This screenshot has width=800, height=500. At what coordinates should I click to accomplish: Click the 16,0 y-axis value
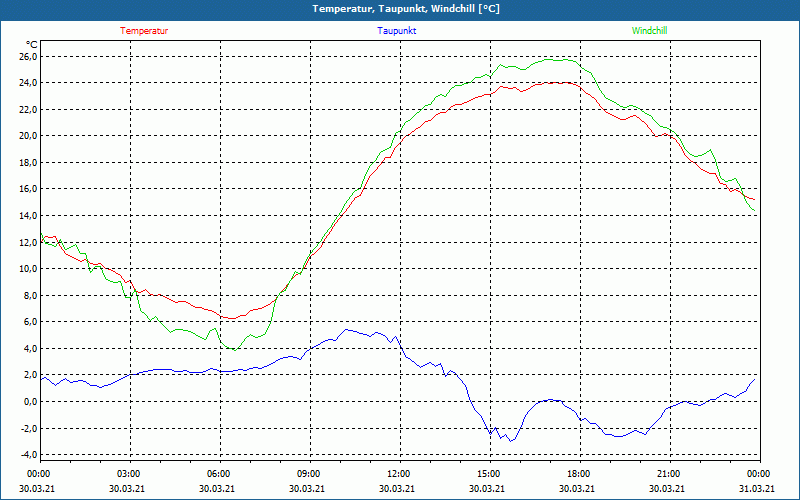pos(28,189)
